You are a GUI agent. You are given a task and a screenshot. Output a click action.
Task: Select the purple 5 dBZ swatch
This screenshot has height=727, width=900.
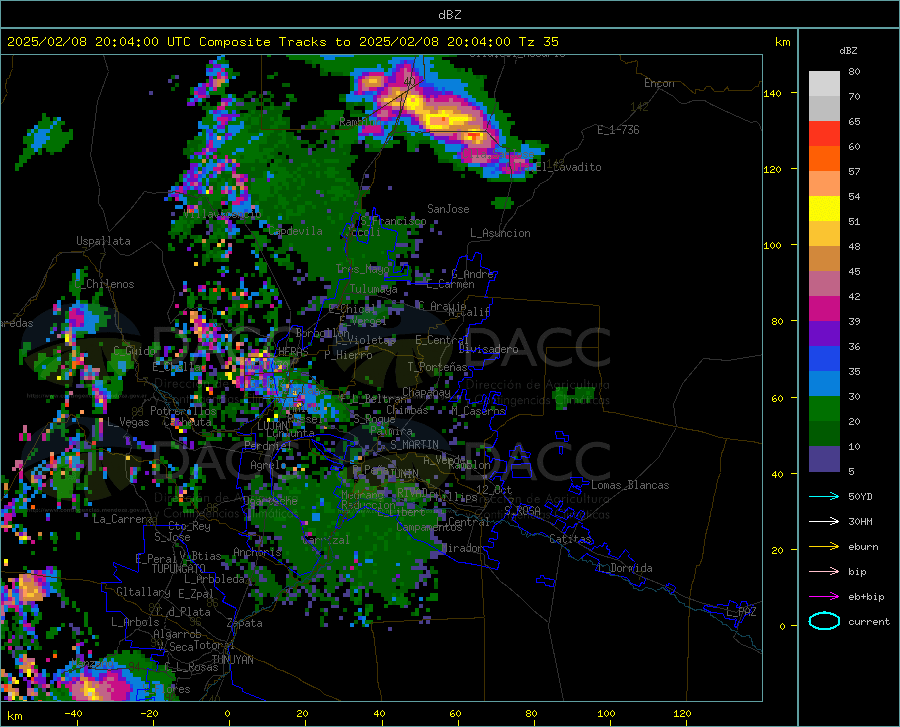[x=824, y=458]
